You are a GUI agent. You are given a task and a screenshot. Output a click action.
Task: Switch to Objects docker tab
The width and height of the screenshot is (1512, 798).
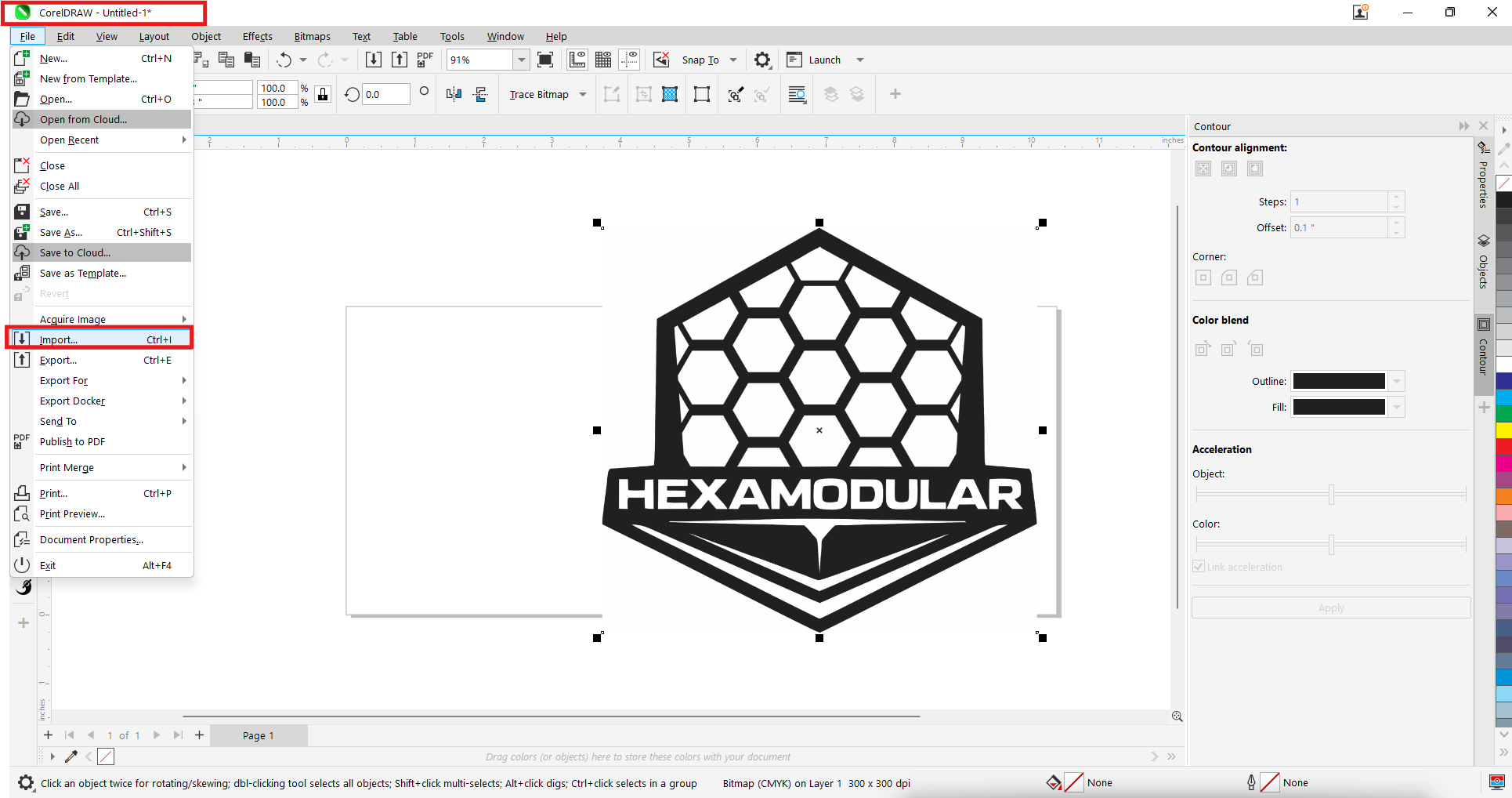tap(1484, 263)
